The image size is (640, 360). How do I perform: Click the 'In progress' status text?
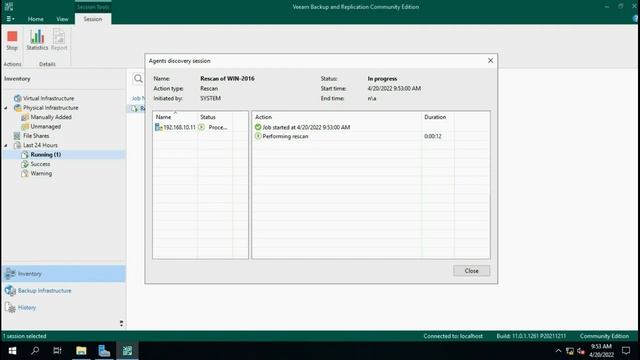(382, 78)
